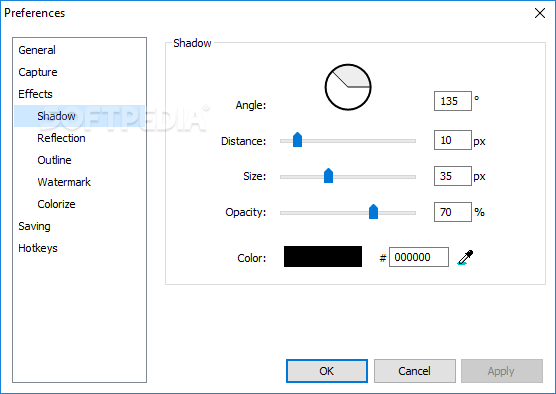Pick a color with the eyedropper icon

point(465,257)
